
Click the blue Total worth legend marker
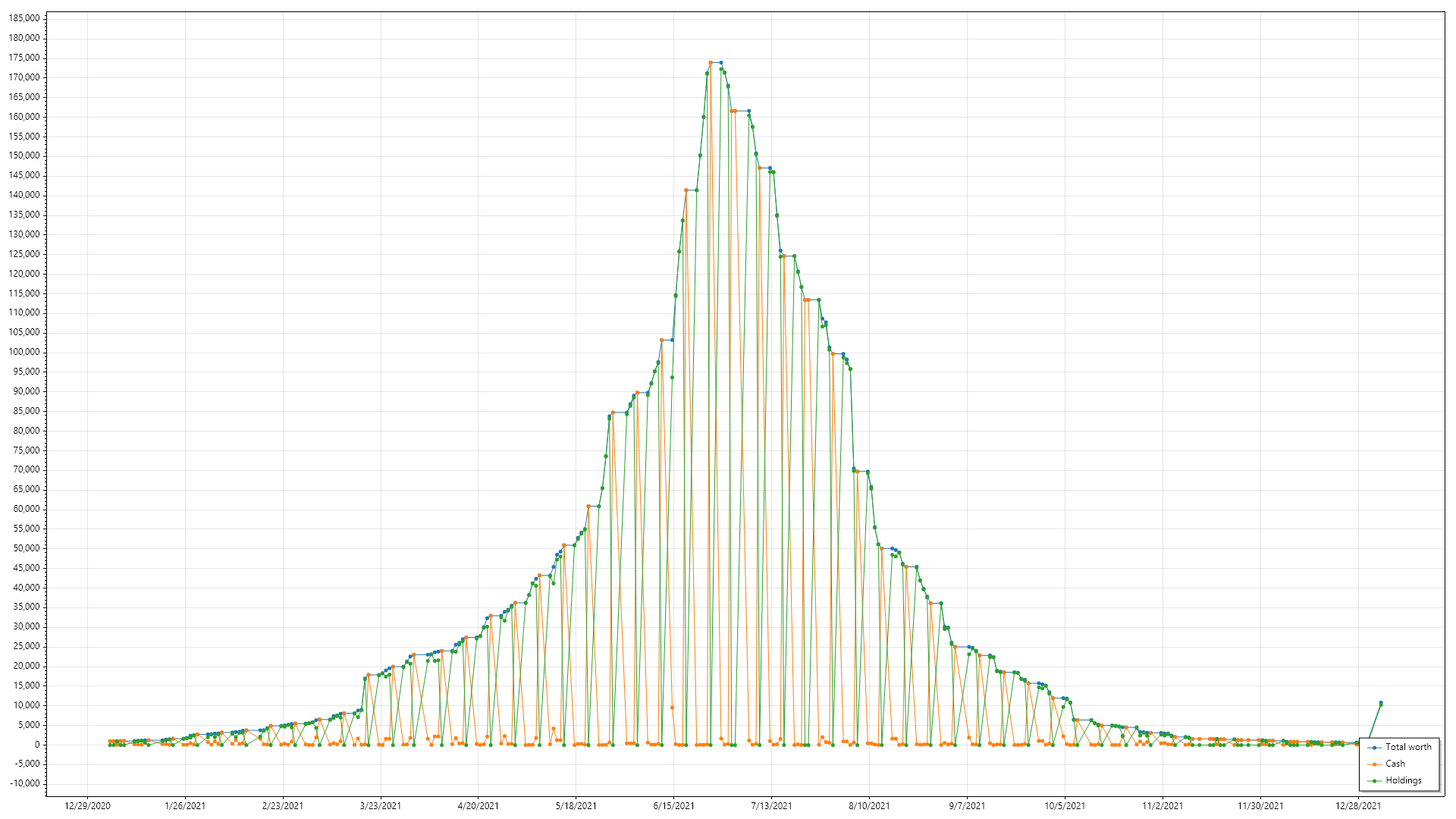[x=1375, y=748]
